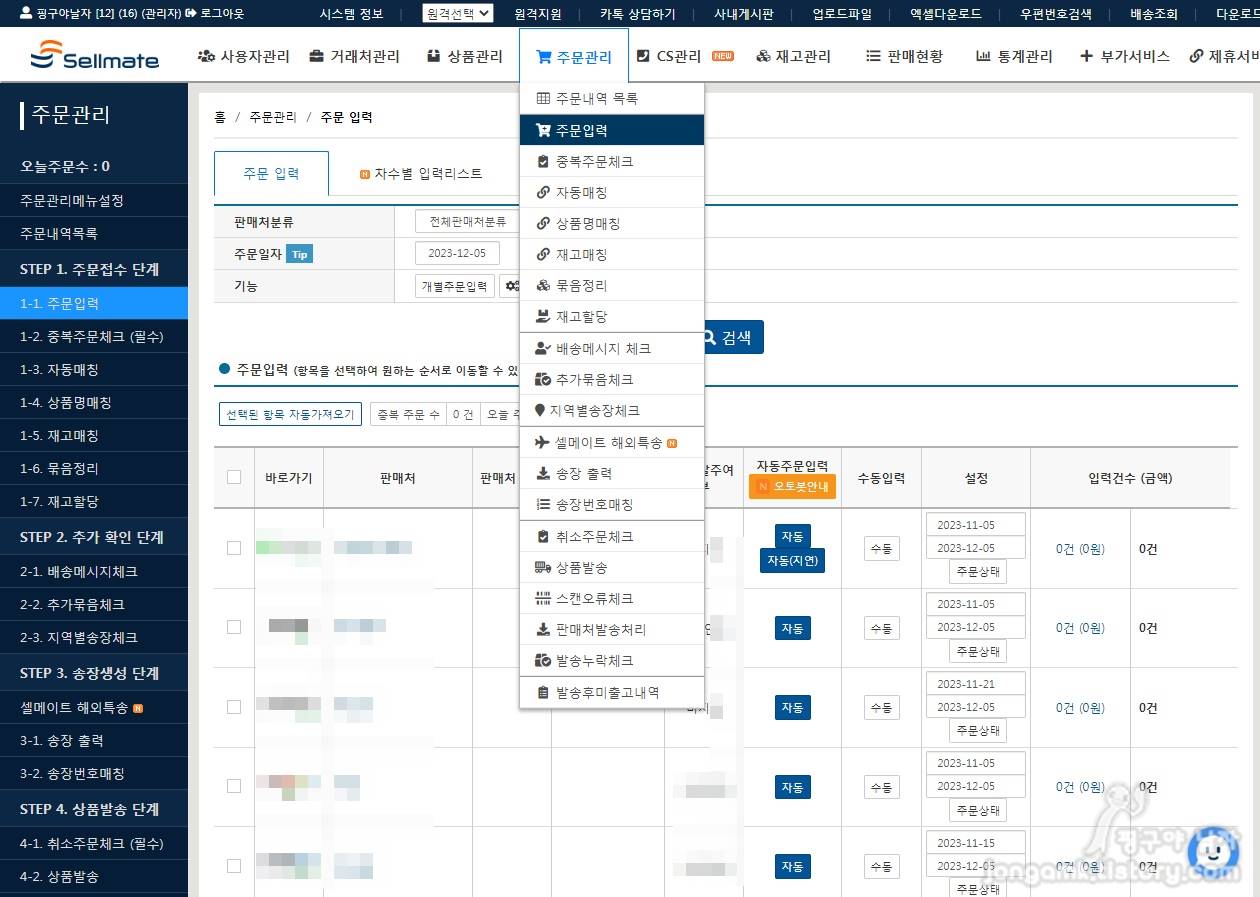Open the 전체판매처분류 dropdown

tap(468, 222)
